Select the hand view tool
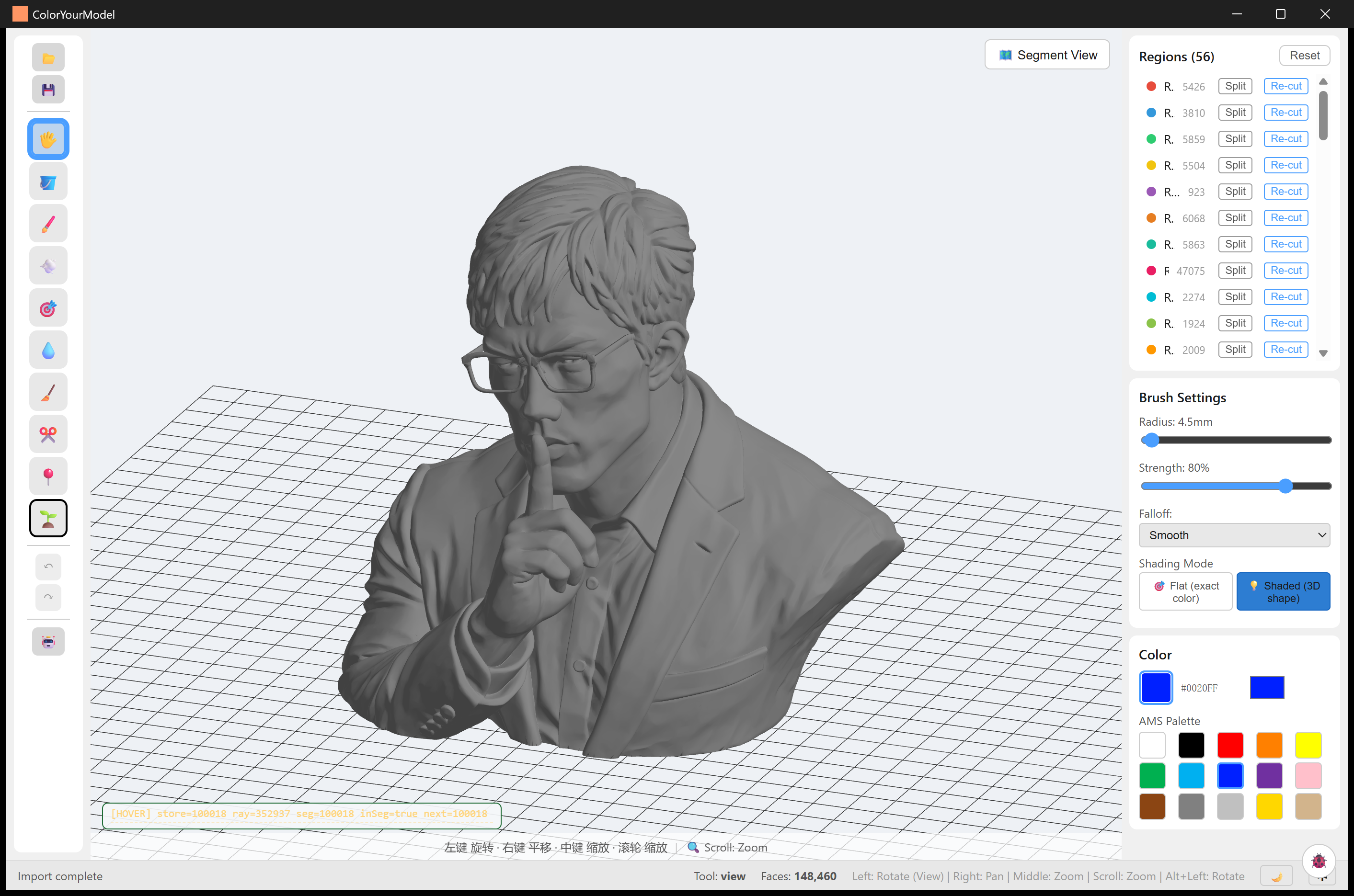 coord(48,139)
